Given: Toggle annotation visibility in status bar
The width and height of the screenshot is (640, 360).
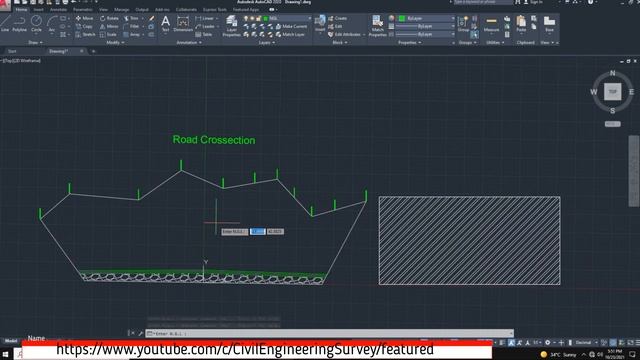Looking at the screenshot, I should (x=519, y=343).
